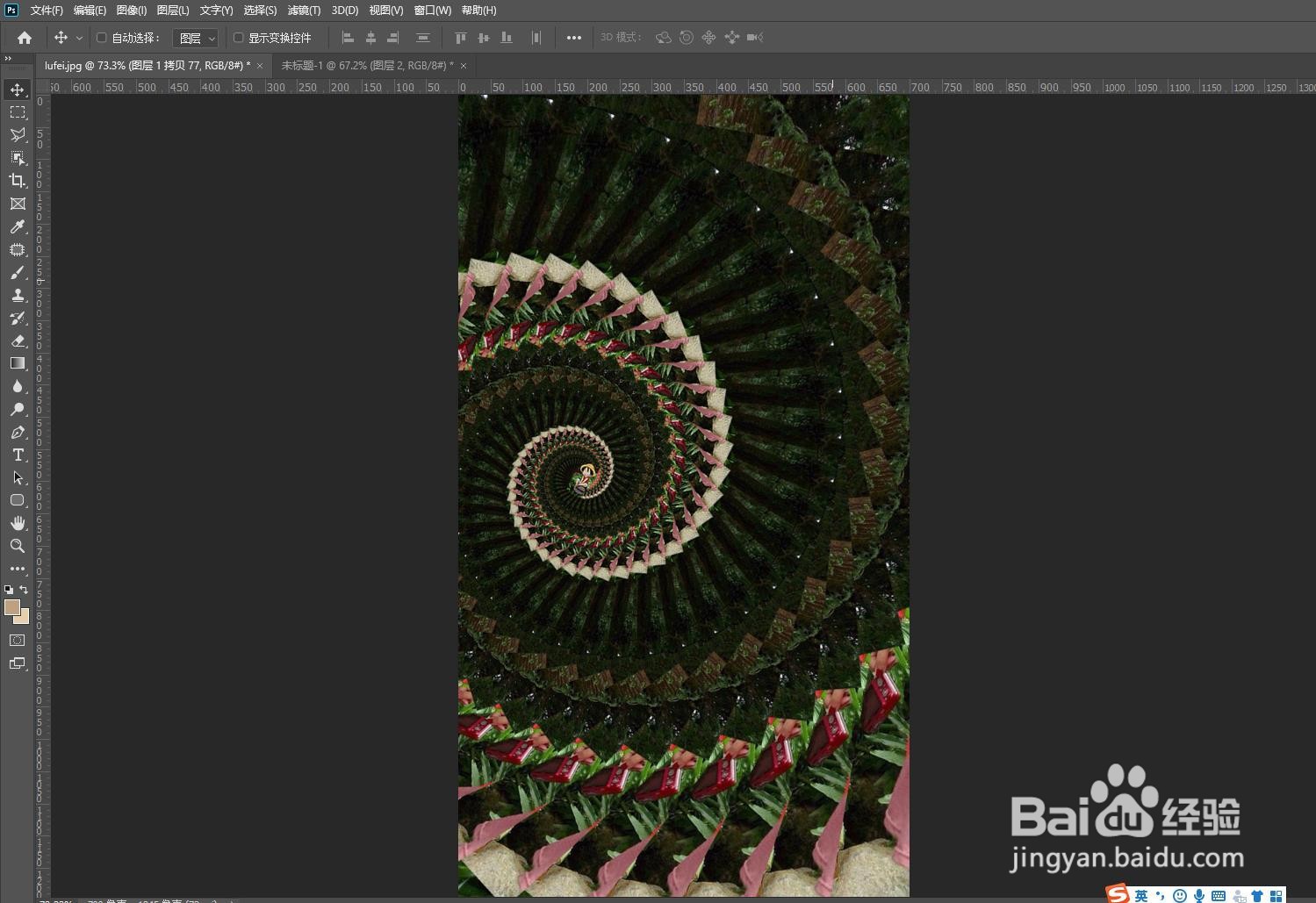Screen dimensions: 1316x903
Task: Align horizontal centers in options bar
Action: 370,38
